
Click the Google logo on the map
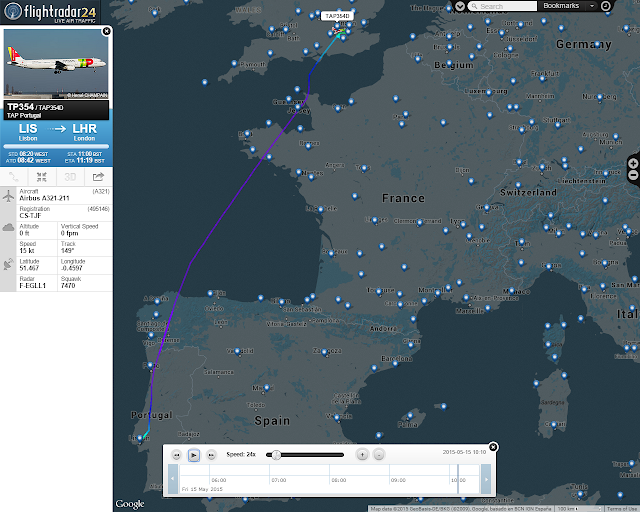[x=130, y=504]
